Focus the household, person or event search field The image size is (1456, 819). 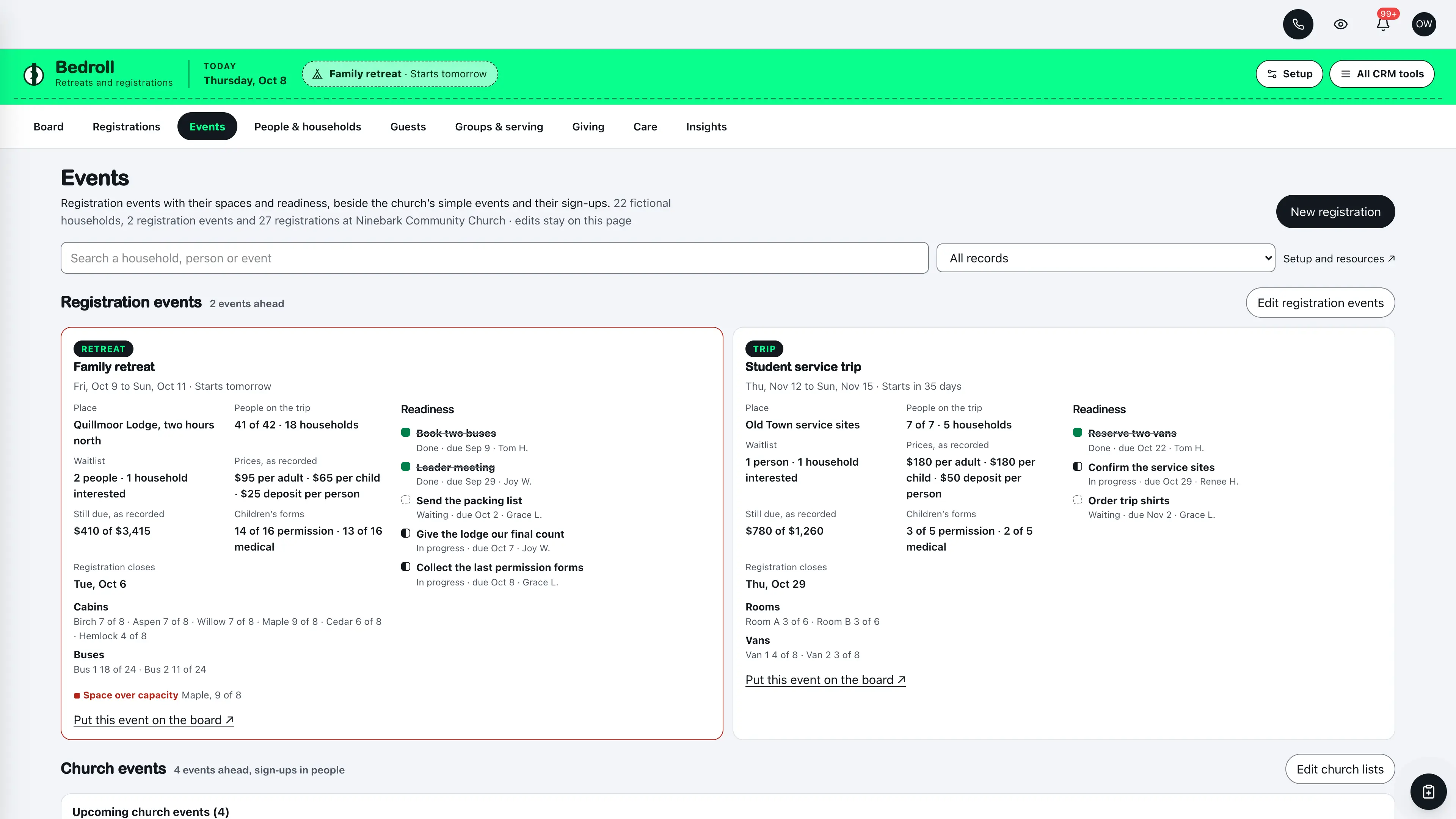(x=494, y=258)
